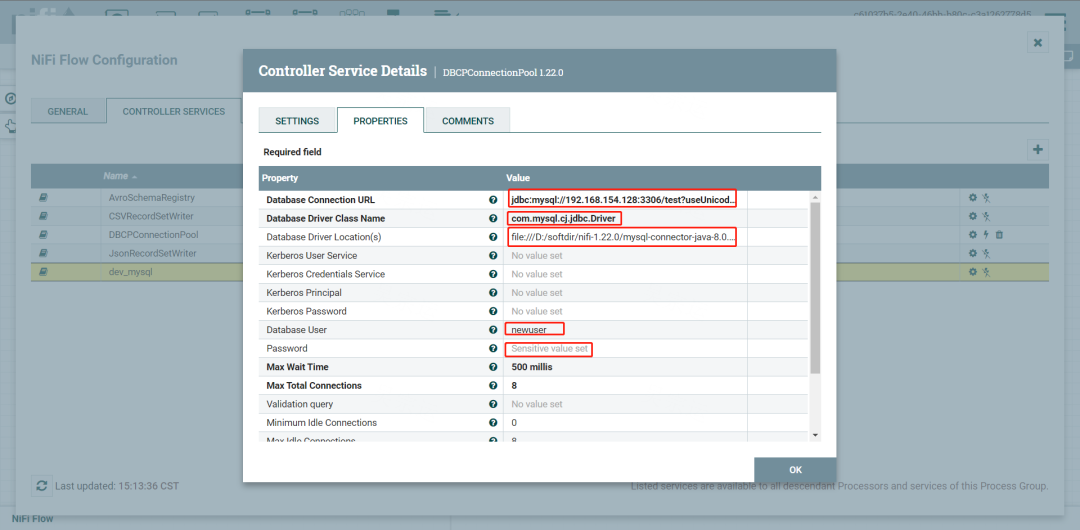Close the NiFi Flow Configuration dialog

pyautogui.click(x=1037, y=43)
